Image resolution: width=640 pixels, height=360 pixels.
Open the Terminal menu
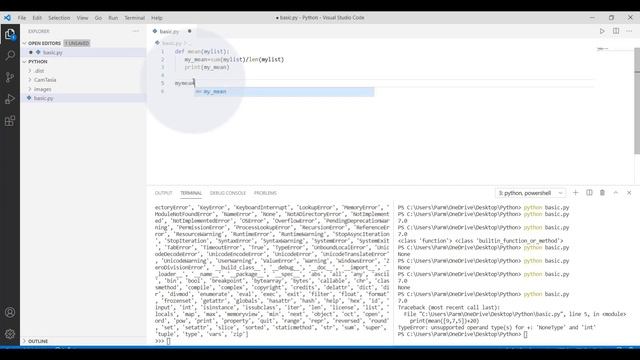click(x=134, y=18)
